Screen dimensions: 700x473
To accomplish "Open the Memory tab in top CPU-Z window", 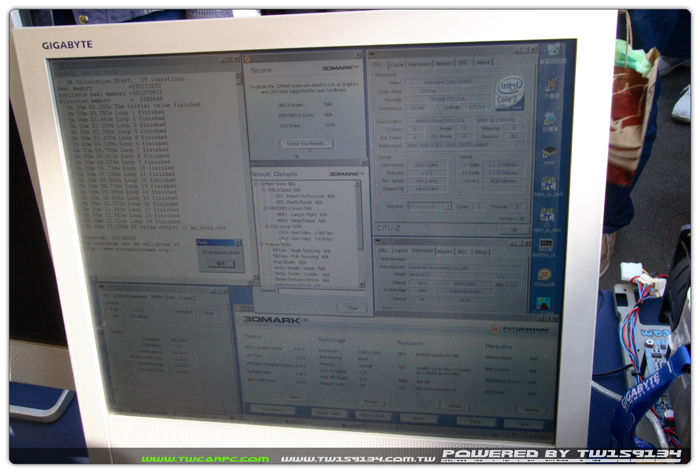I will tap(442, 63).
